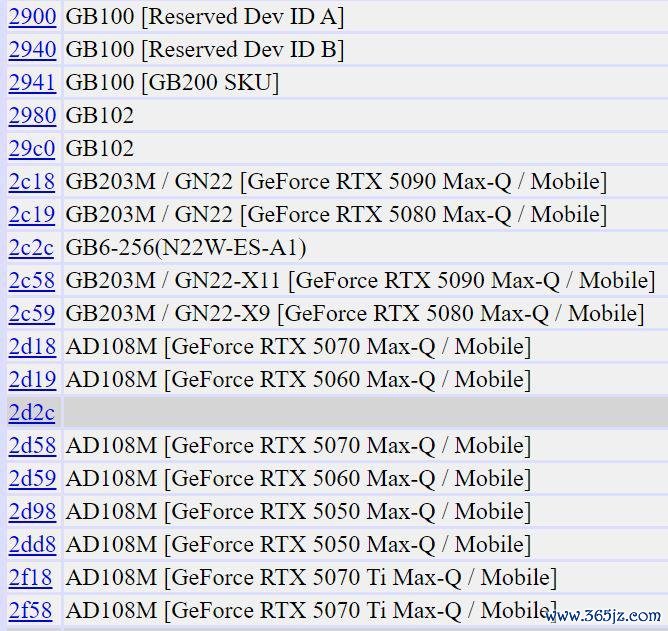Open device ID 2c18 link

click(32, 182)
